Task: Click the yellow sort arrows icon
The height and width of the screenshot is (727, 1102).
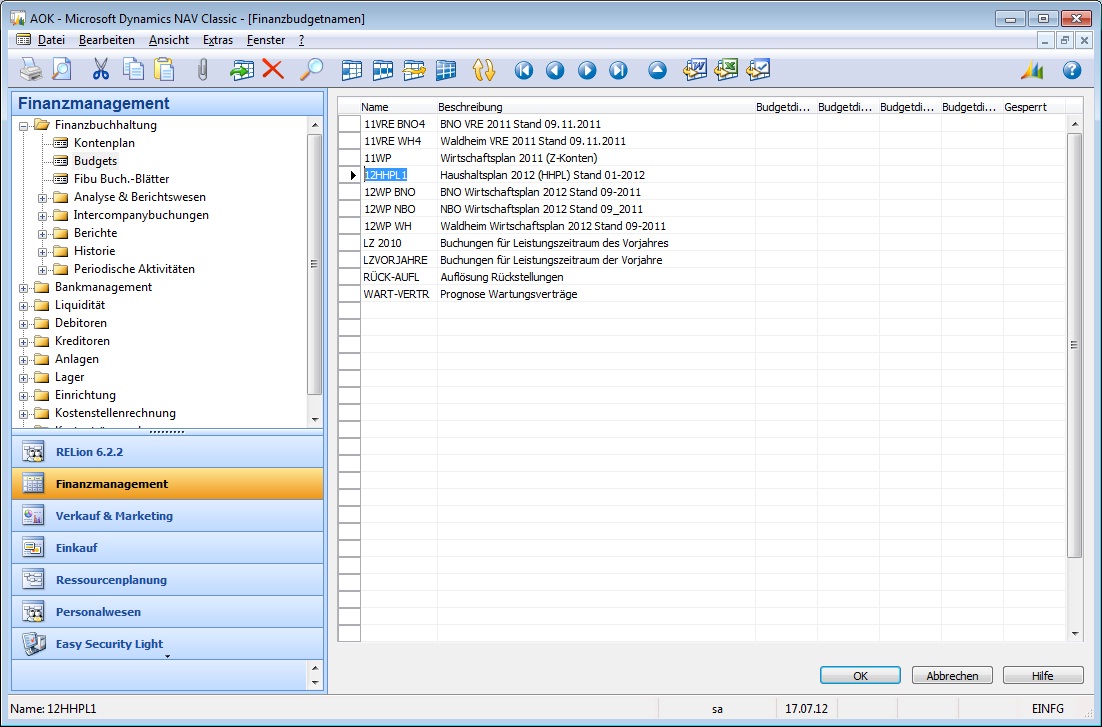Action: [484, 70]
